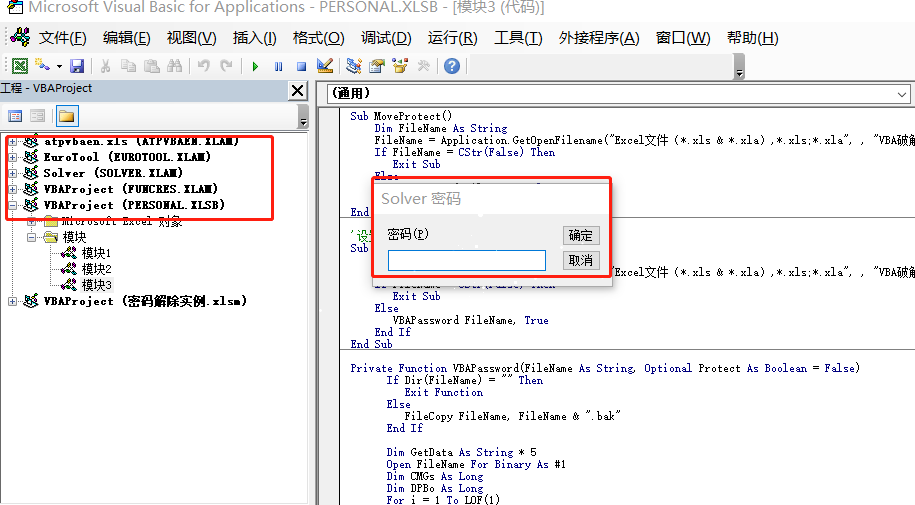Open the Toolbox icon
Image resolution: width=915 pixels, height=505 pixels.
424,66
